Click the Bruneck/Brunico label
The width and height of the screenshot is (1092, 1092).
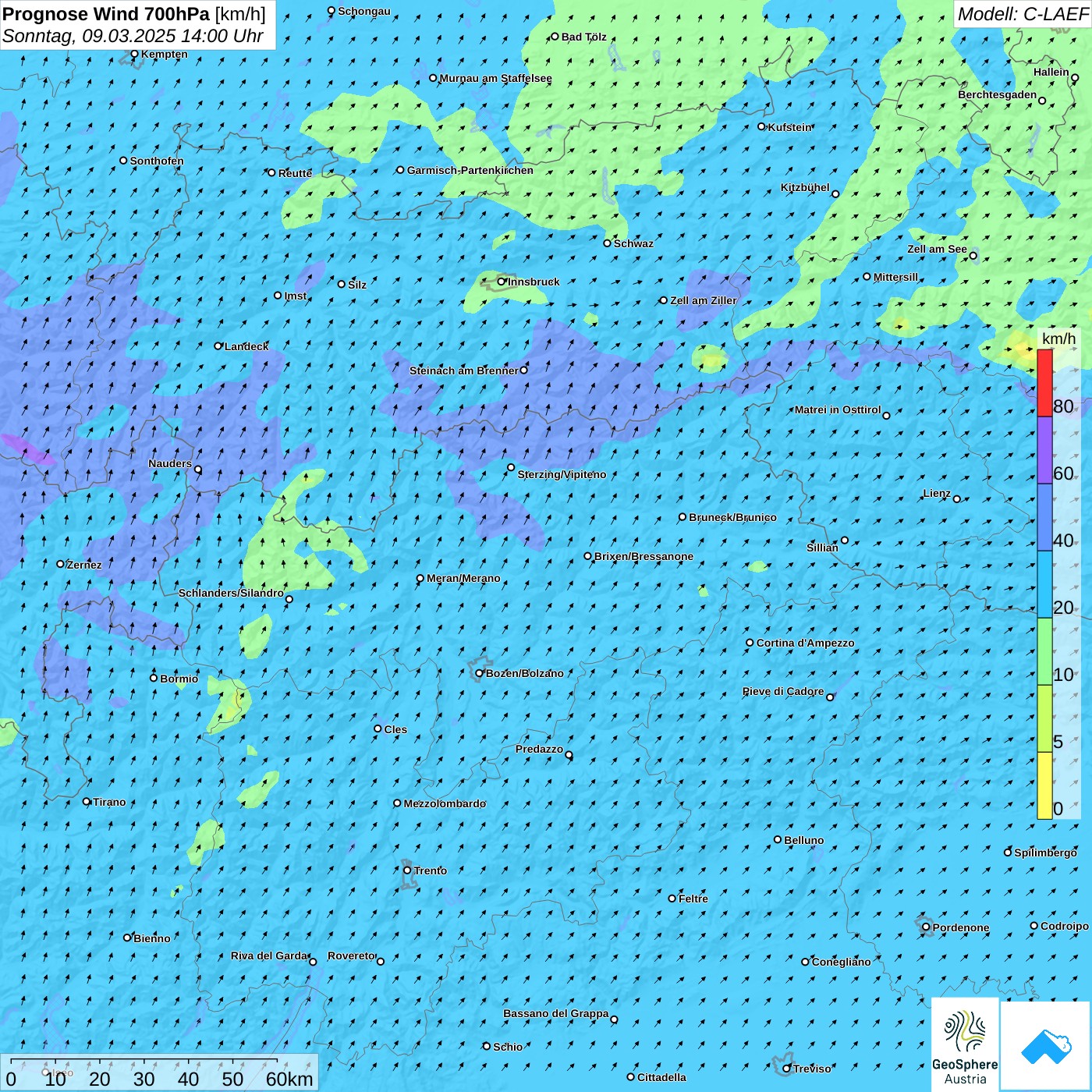(x=732, y=517)
